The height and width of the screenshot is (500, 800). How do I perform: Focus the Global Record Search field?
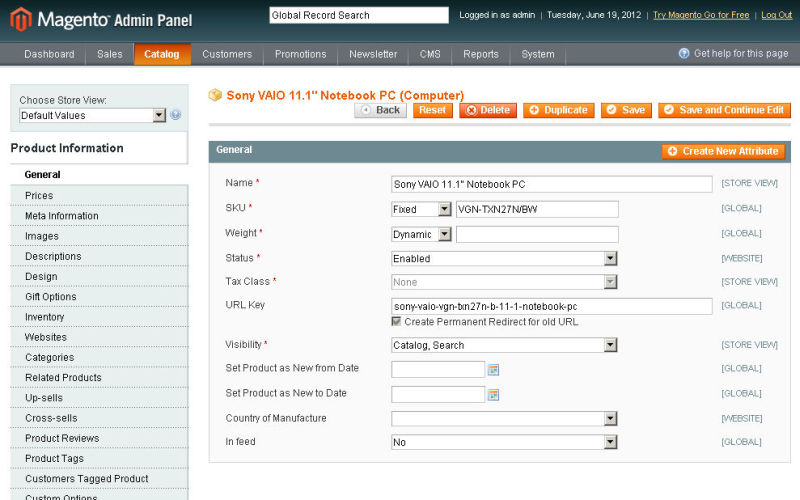pos(359,15)
